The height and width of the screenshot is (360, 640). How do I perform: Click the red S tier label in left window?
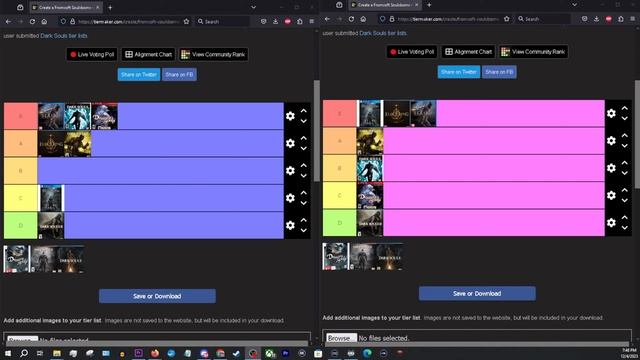point(20,116)
